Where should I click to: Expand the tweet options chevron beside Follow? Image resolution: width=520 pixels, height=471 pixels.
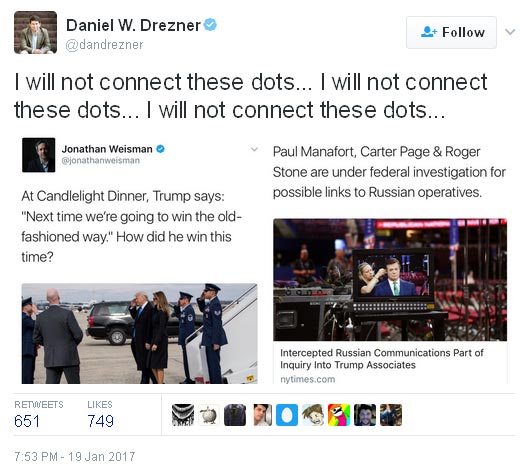pyautogui.click(x=510, y=32)
